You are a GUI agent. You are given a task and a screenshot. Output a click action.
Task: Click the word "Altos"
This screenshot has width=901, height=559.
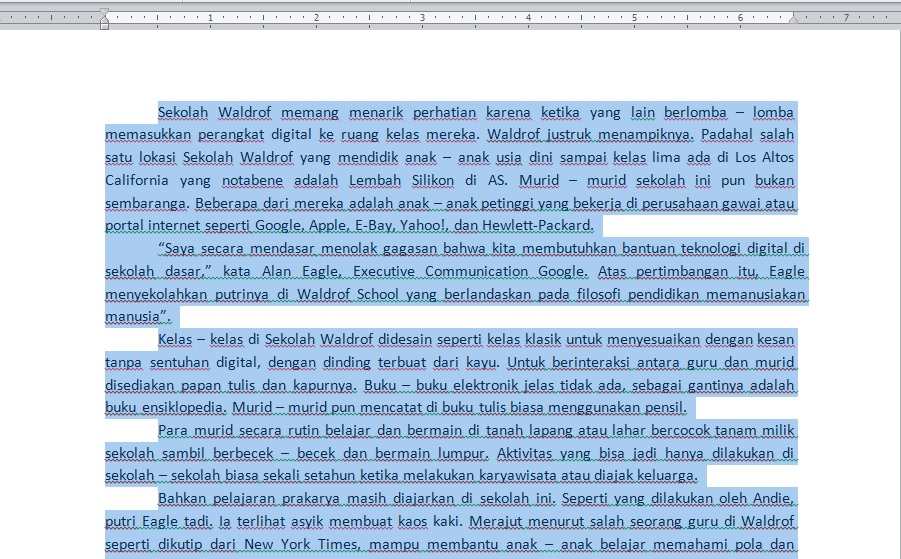coord(778,157)
